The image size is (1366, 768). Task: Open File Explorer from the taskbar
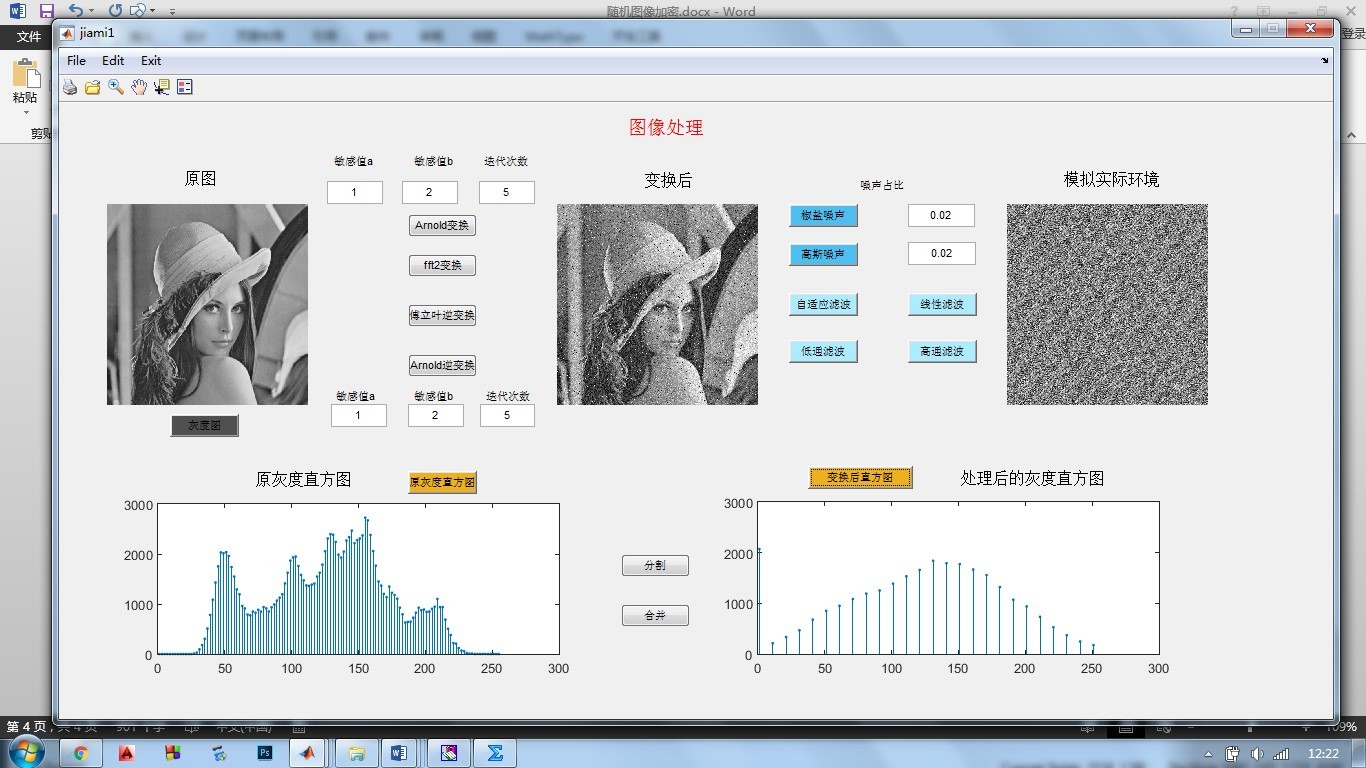[x=355, y=753]
